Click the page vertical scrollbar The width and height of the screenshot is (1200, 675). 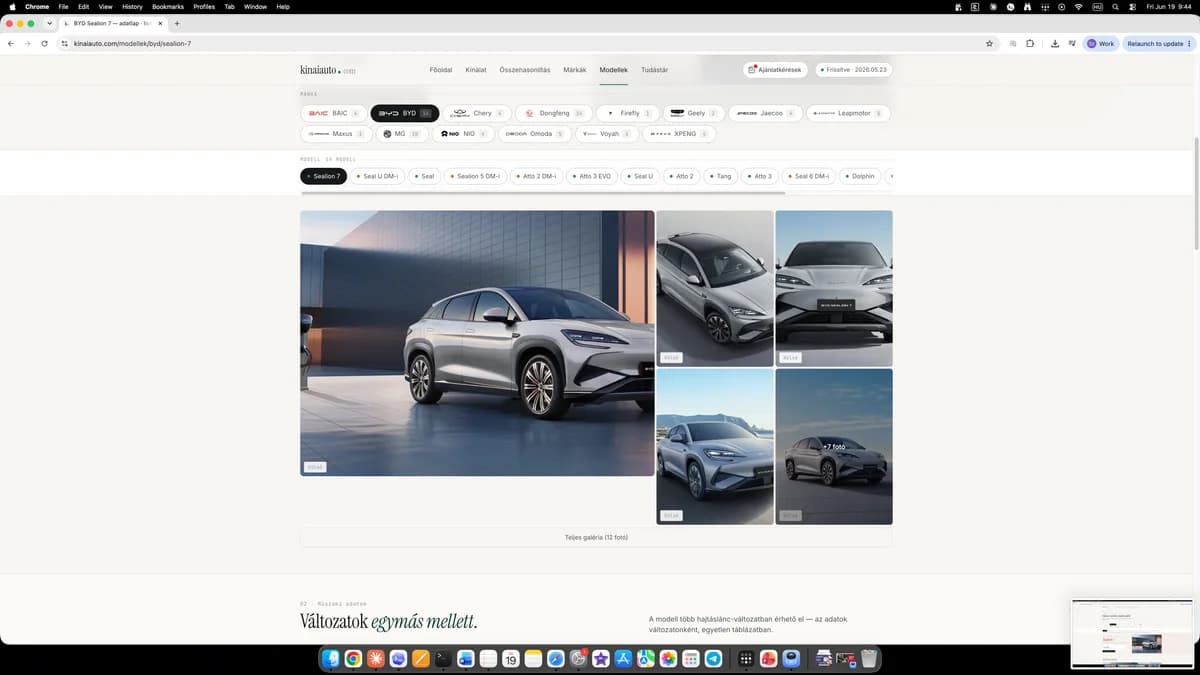tap(1196, 195)
